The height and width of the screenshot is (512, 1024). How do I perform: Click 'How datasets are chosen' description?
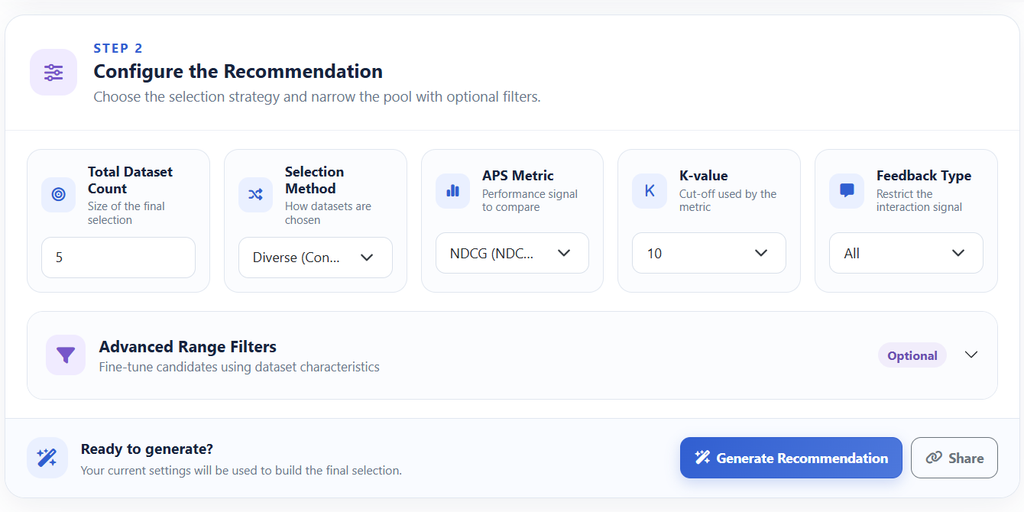(x=328, y=213)
